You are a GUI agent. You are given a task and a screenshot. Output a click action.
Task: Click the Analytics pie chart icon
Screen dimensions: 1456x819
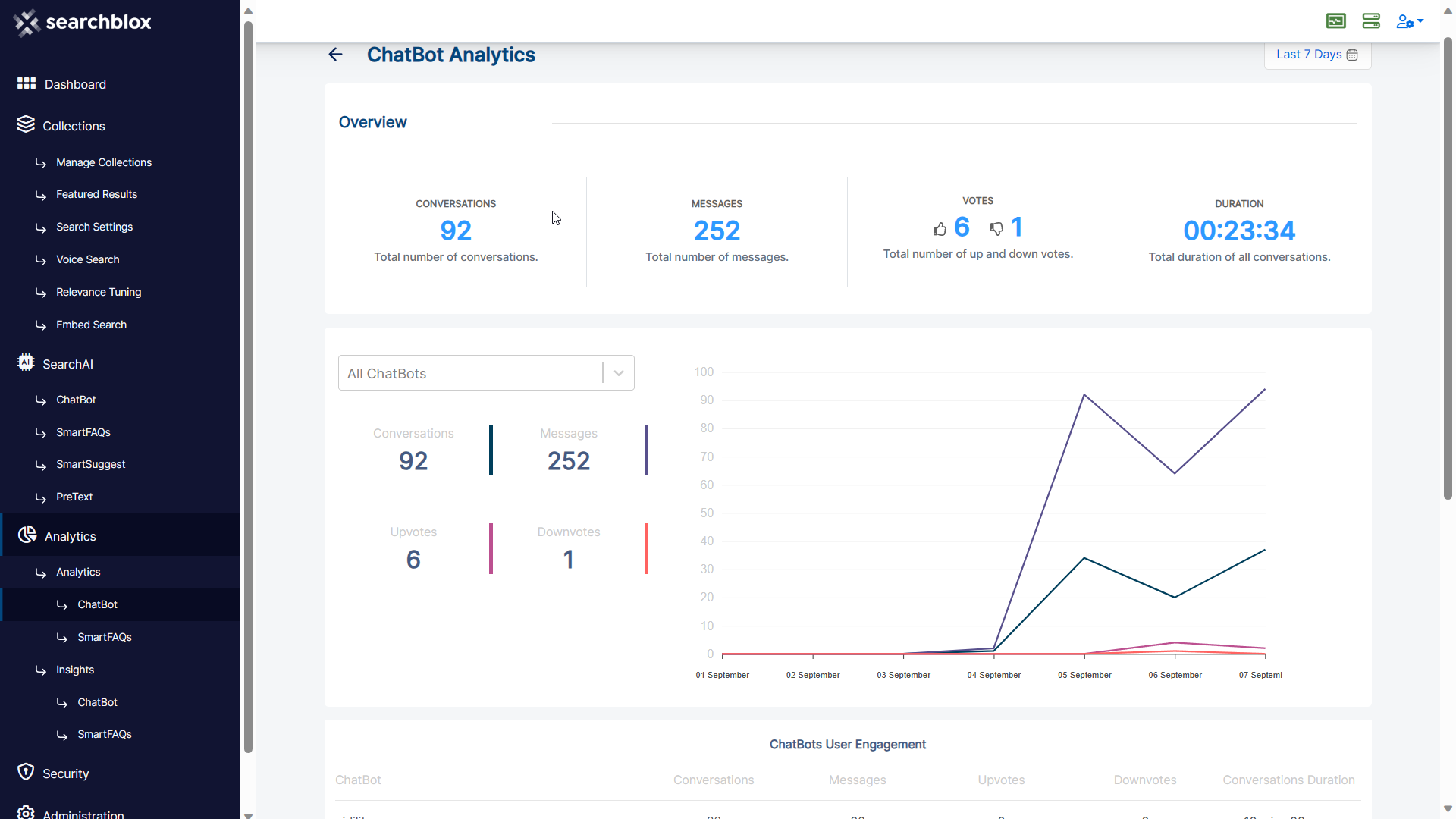[27, 535]
